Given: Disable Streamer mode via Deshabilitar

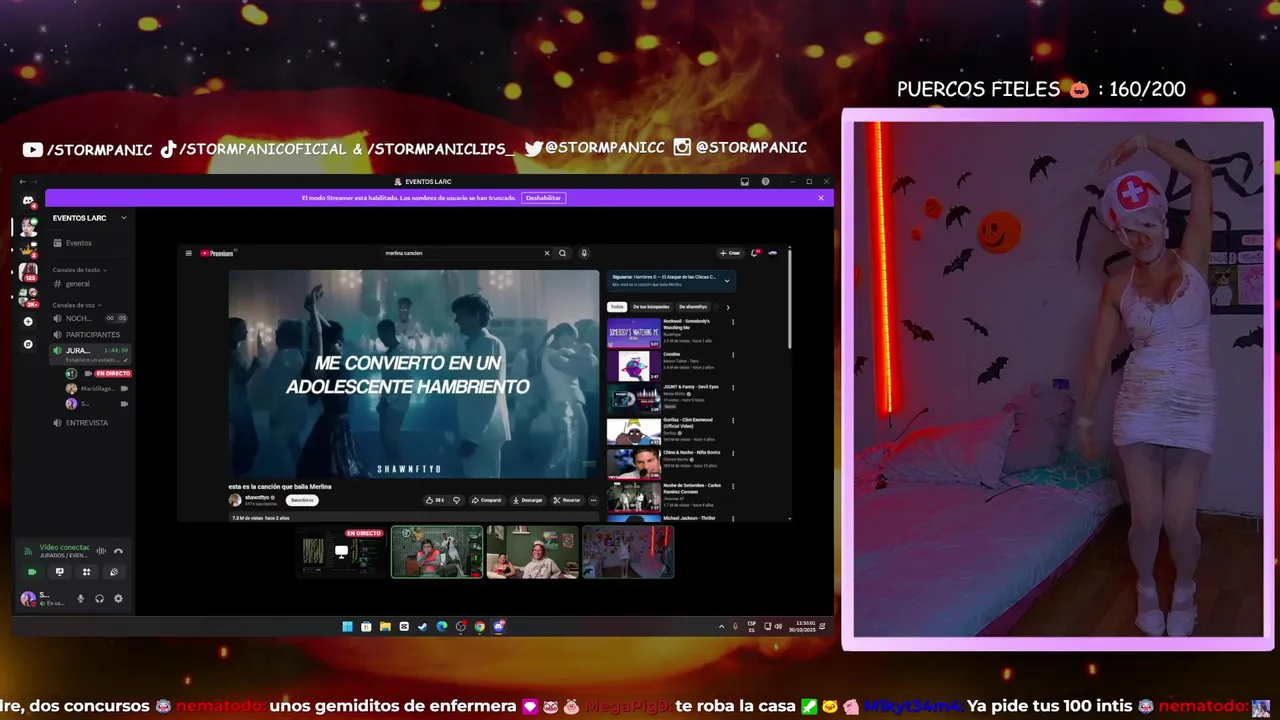Looking at the screenshot, I should click(x=544, y=198).
